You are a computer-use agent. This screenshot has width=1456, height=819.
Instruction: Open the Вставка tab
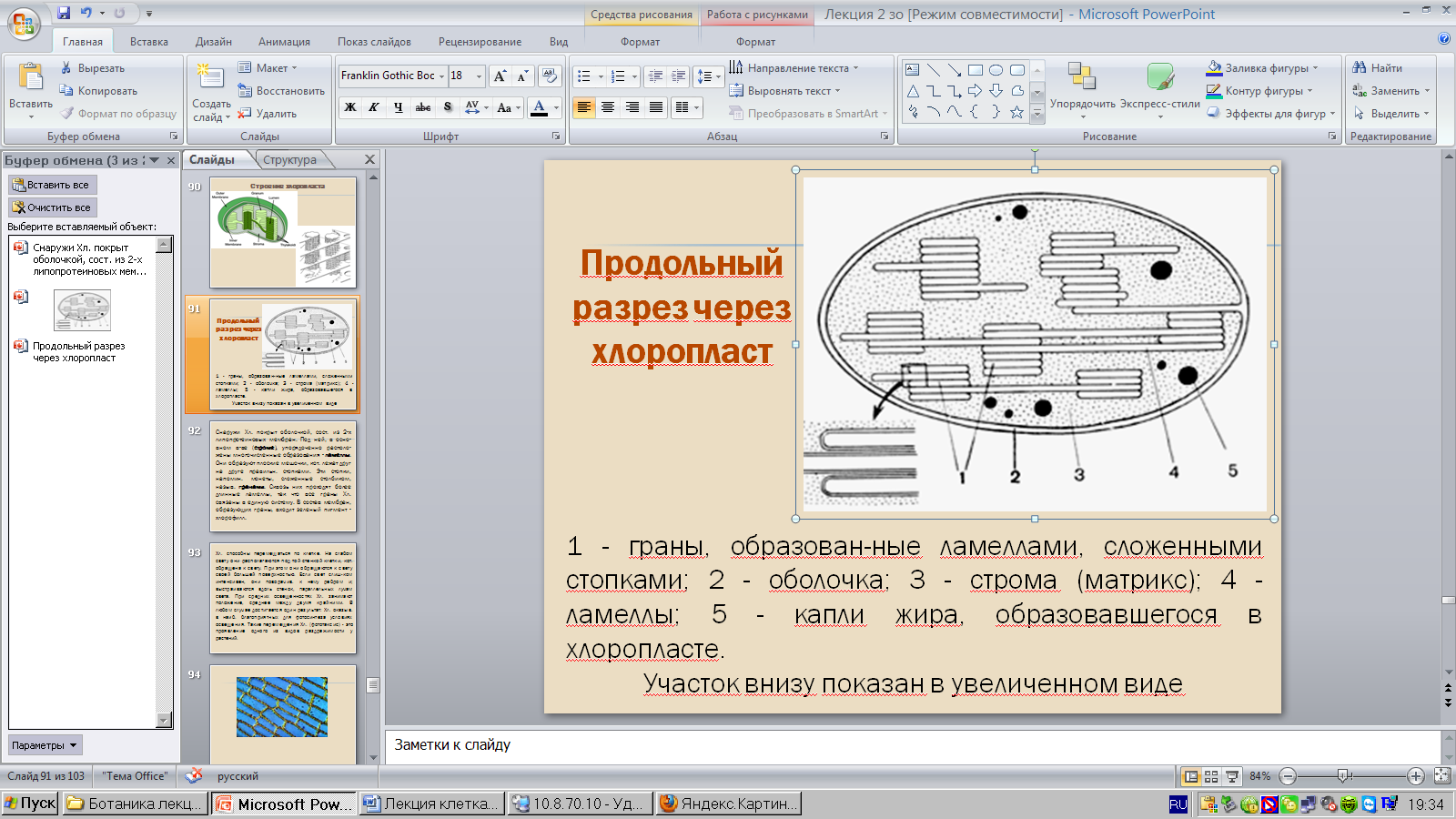point(149,42)
